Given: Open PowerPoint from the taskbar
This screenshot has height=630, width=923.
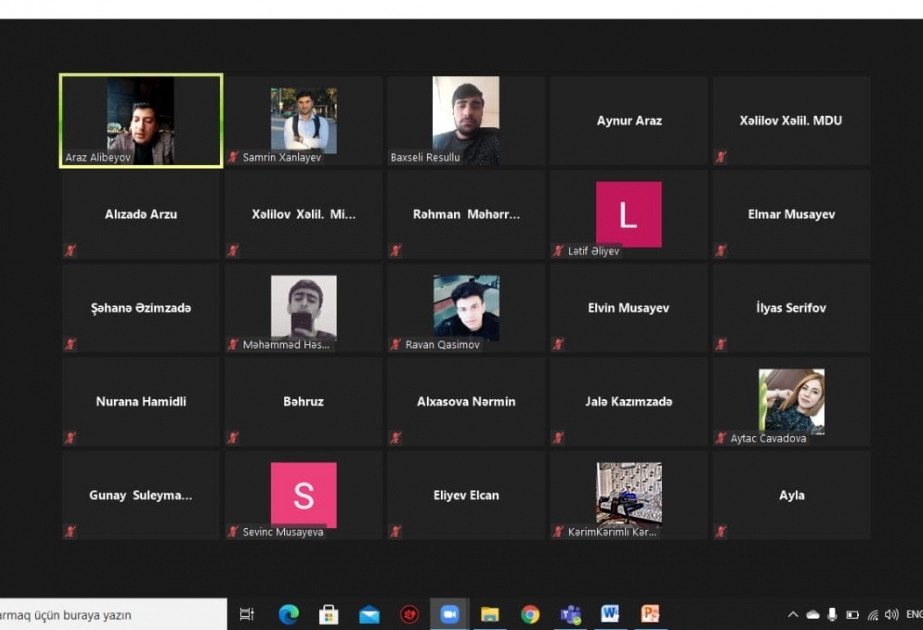Looking at the screenshot, I should pyautogui.click(x=650, y=614).
